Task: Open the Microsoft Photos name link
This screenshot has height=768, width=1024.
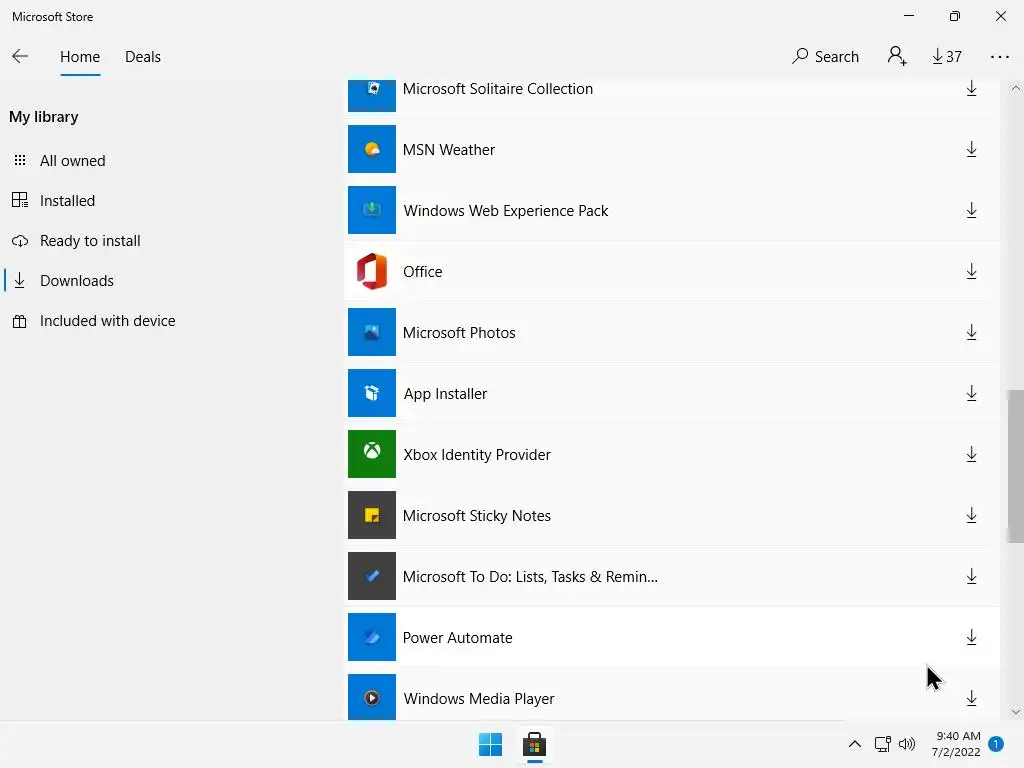Action: (459, 332)
